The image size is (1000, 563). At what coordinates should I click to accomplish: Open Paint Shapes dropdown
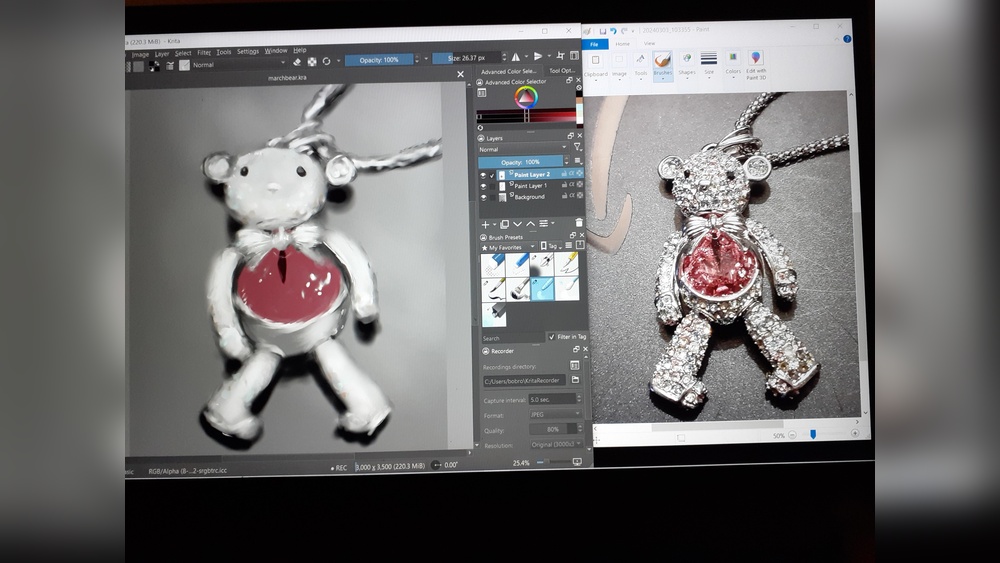[687, 66]
